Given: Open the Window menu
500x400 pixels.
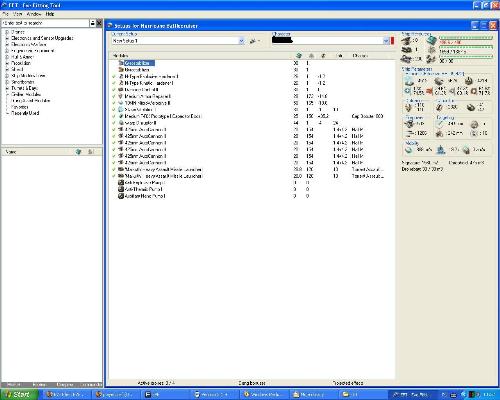Looking at the screenshot, I should 34,14.
